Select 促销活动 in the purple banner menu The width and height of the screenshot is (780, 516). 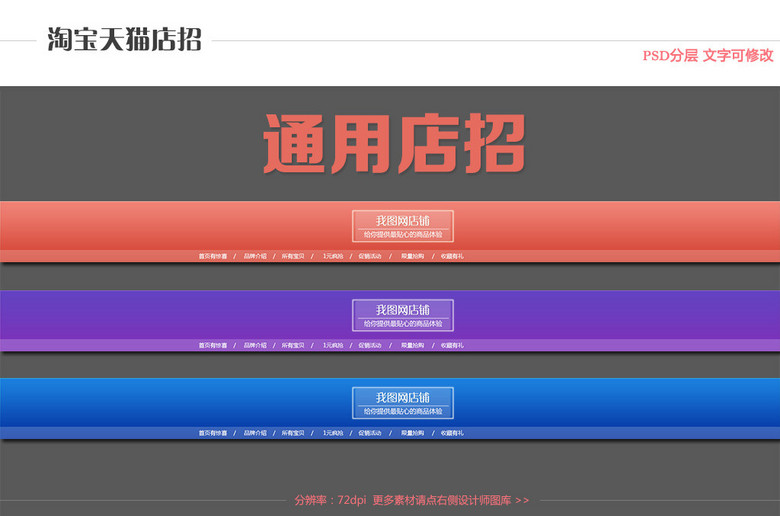click(370, 345)
